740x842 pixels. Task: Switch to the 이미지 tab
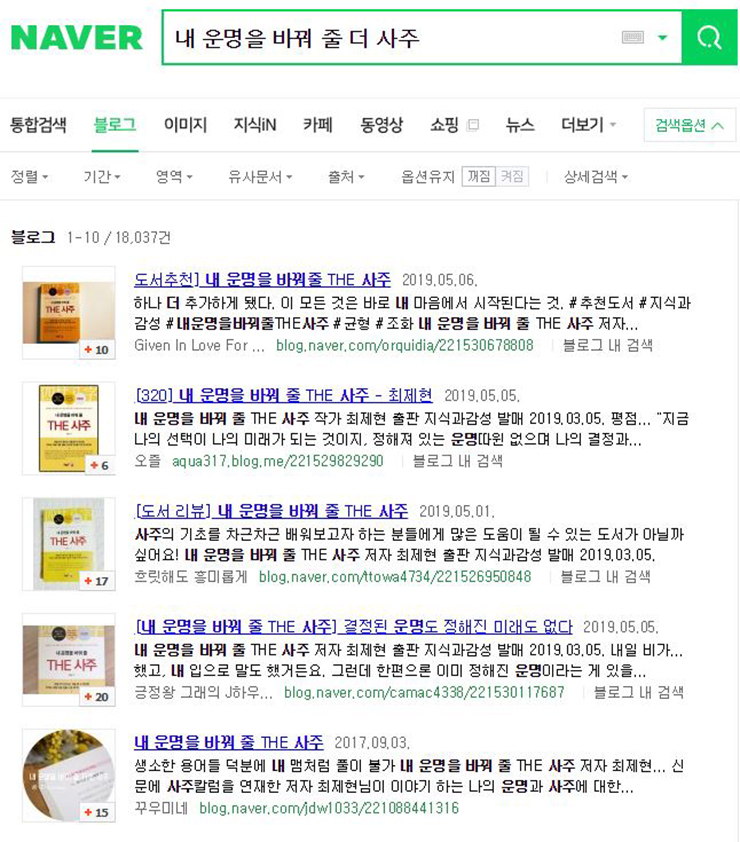tap(185, 125)
